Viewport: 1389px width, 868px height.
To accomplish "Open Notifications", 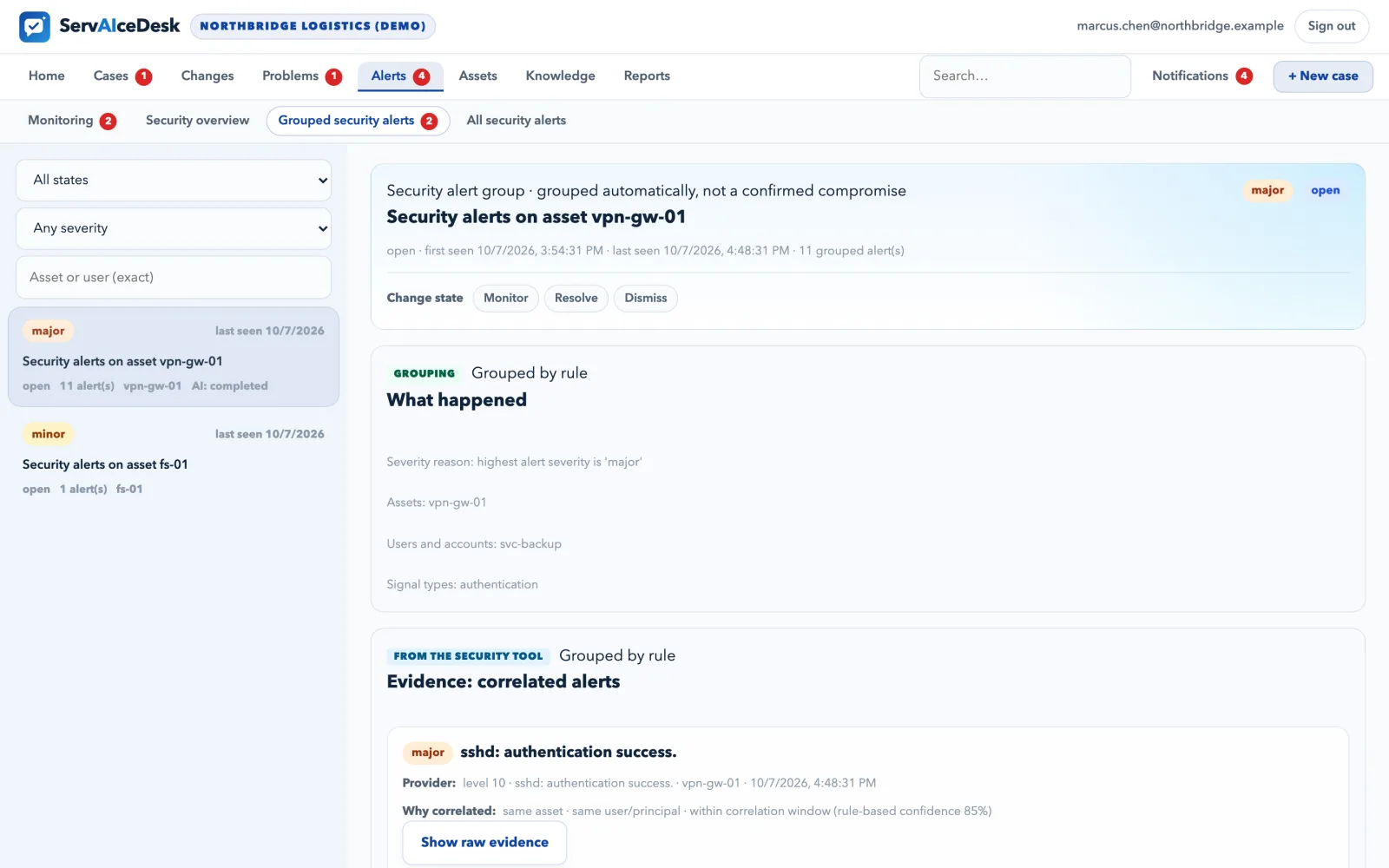I will tap(1201, 76).
